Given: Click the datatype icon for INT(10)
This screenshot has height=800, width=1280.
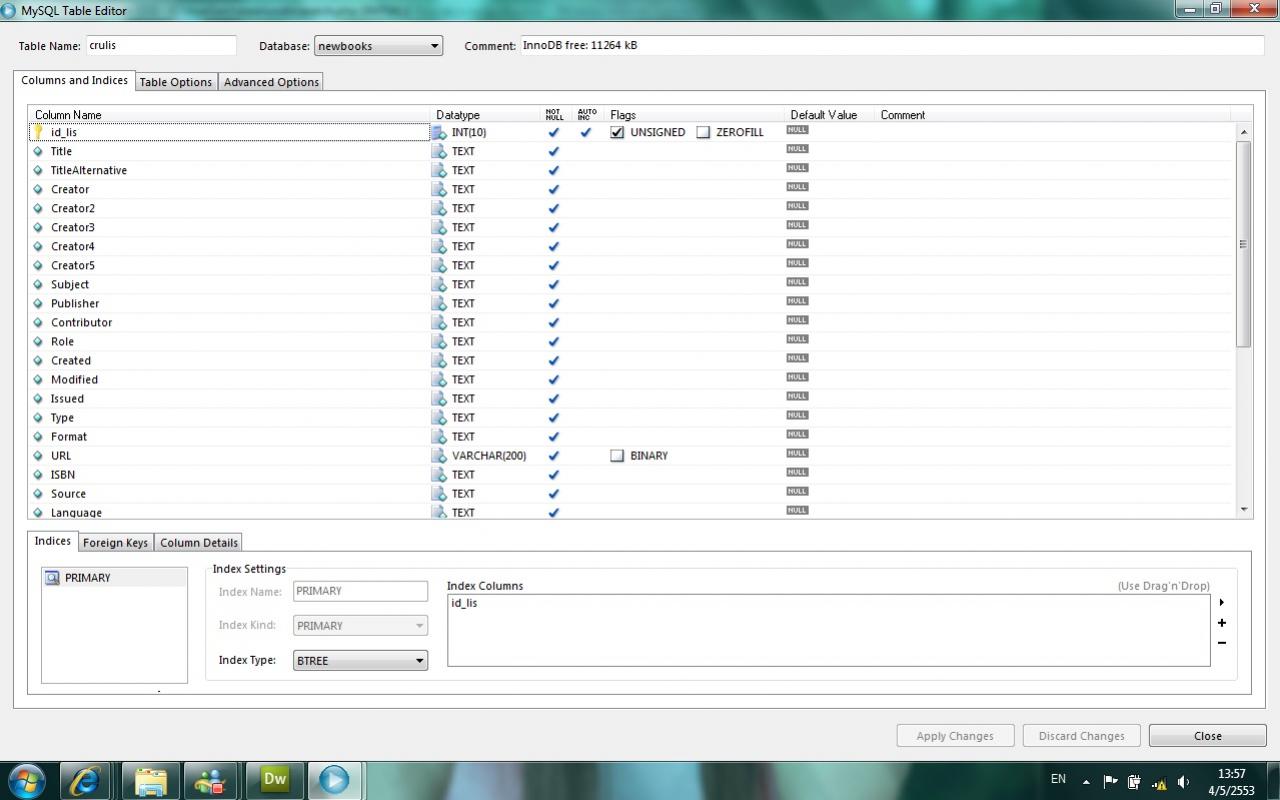Looking at the screenshot, I should [439, 132].
